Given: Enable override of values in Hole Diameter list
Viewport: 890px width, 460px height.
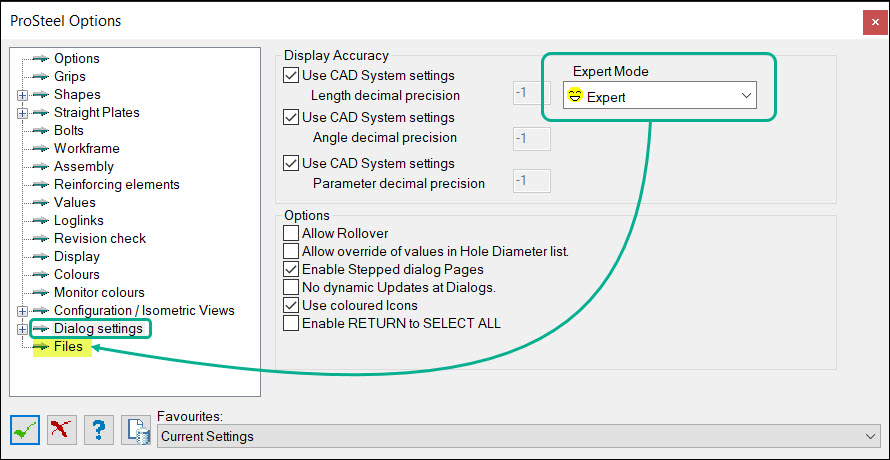Looking at the screenshot, I should click(x=291, y=251).
